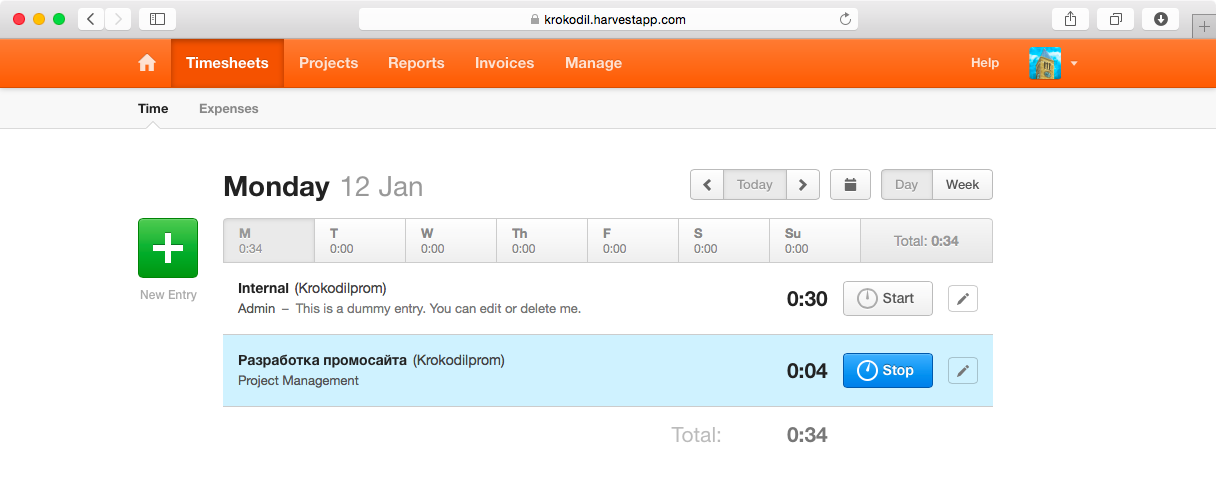The image size is (1216, 481).
Task: Open the user avatar dropdown menu
Action: (1052, 63)
